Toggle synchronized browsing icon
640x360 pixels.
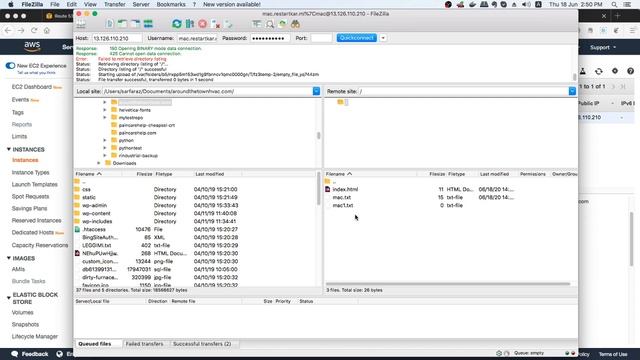click(x=282, y=24)
